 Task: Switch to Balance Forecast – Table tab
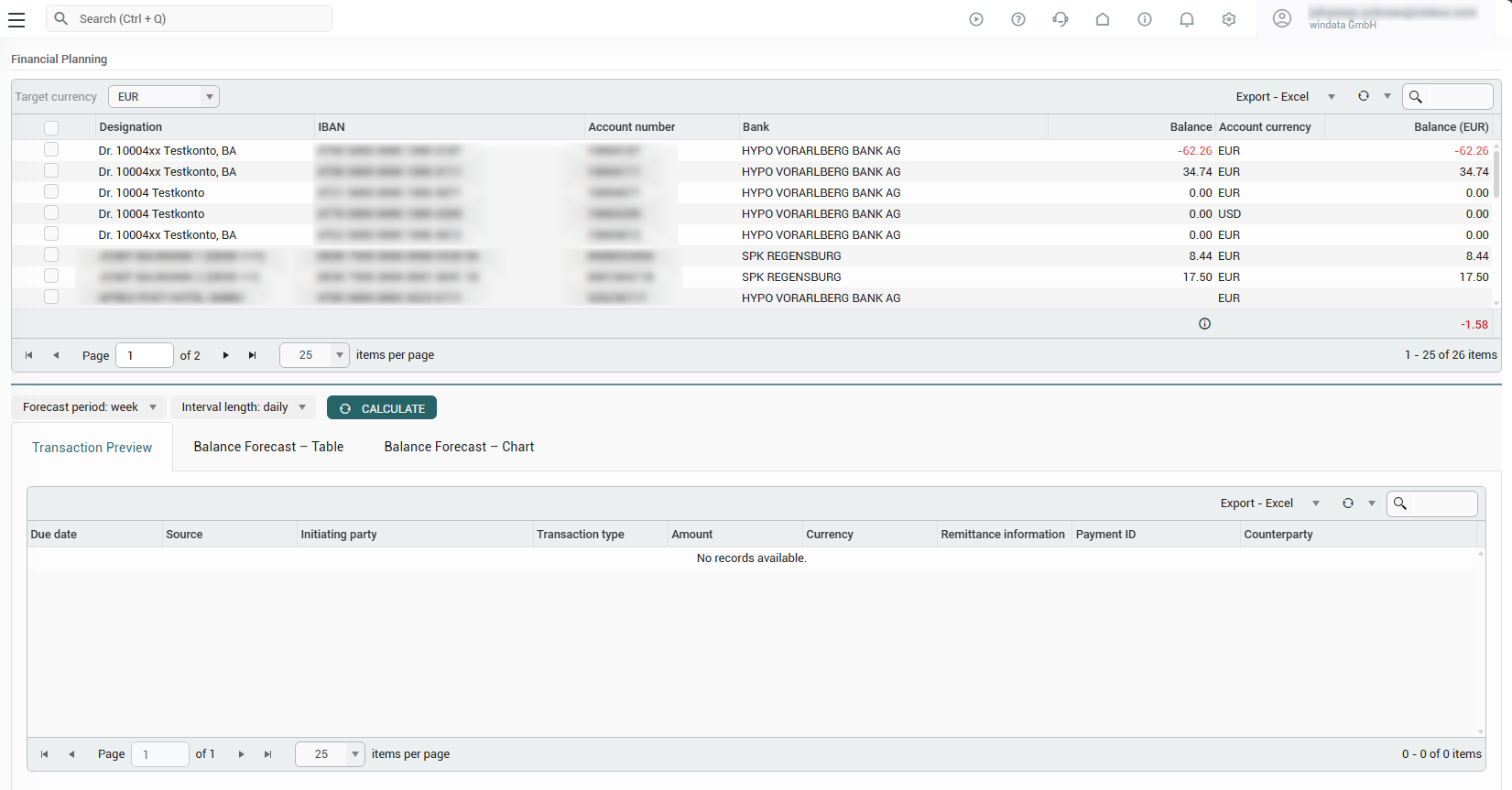(268, 447)
